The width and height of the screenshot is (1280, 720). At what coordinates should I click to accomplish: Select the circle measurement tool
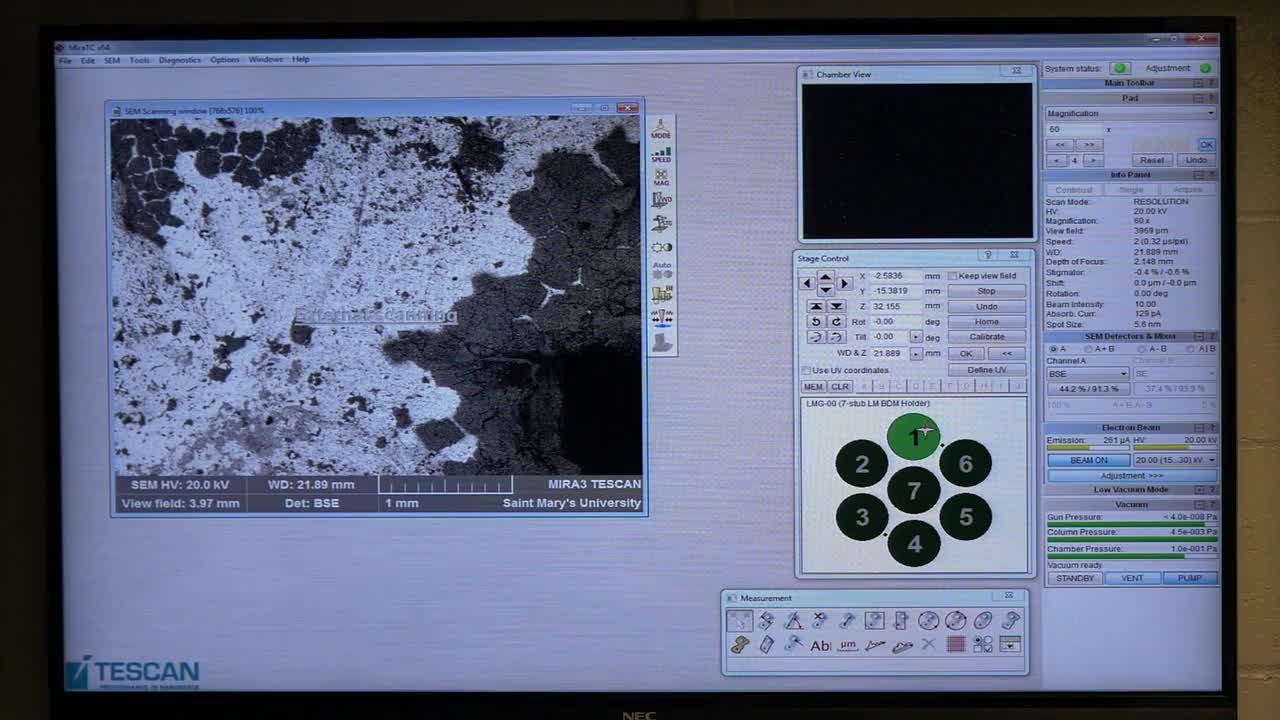click(928, 621)
